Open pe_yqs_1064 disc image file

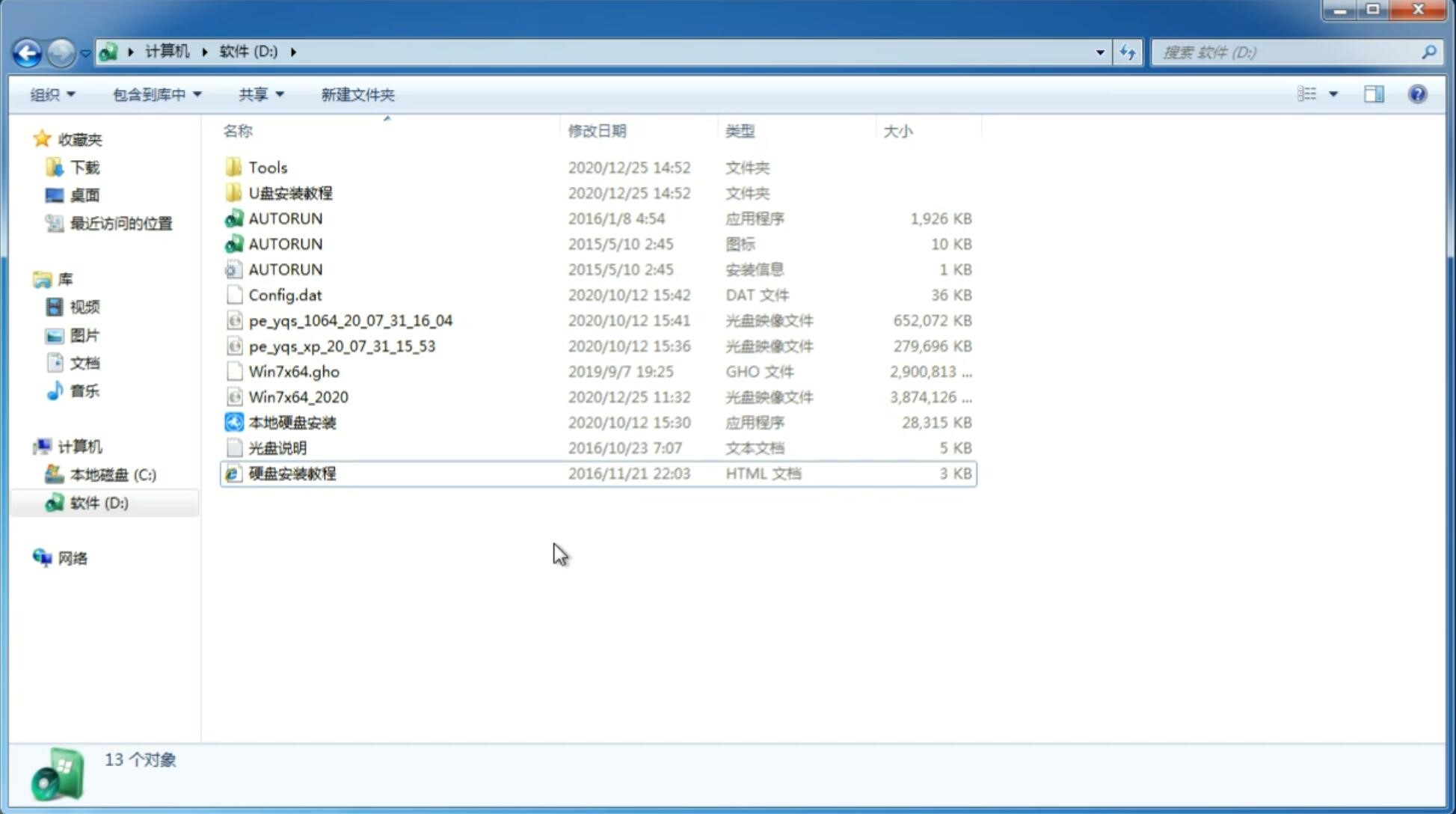click(x=350, y=320)
